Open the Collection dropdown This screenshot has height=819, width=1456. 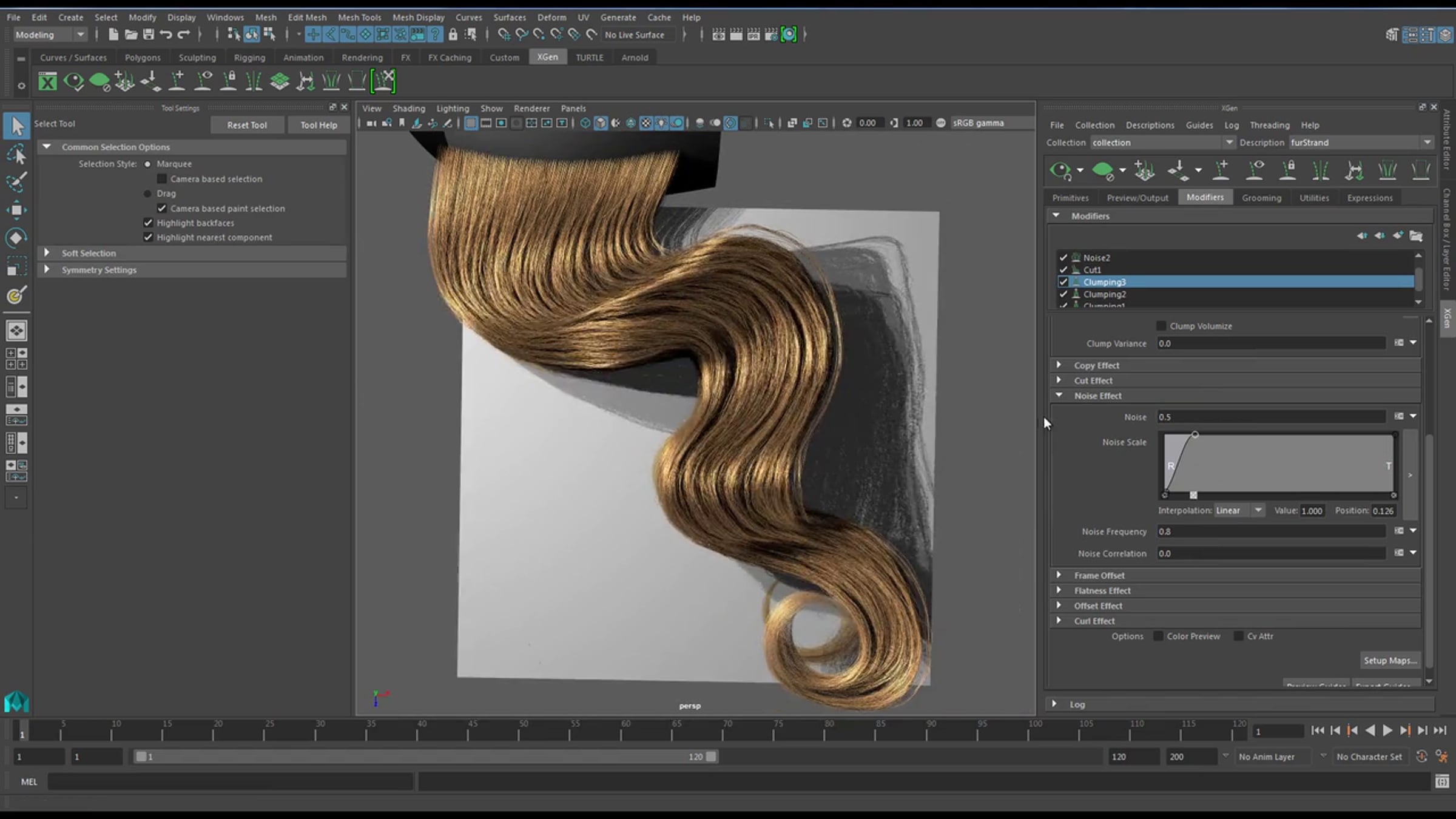click(x=1162, y=143)
